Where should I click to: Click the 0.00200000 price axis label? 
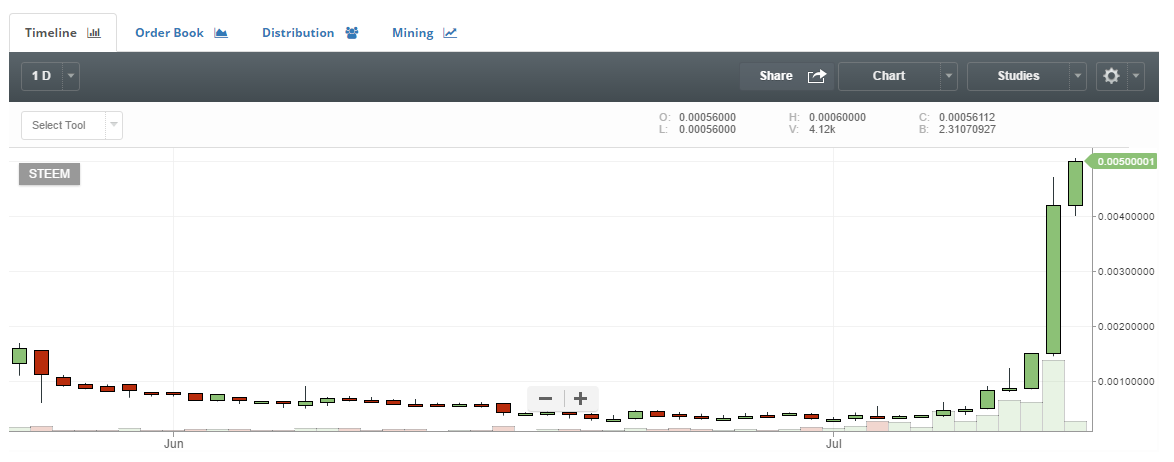tap(1125, 326)
